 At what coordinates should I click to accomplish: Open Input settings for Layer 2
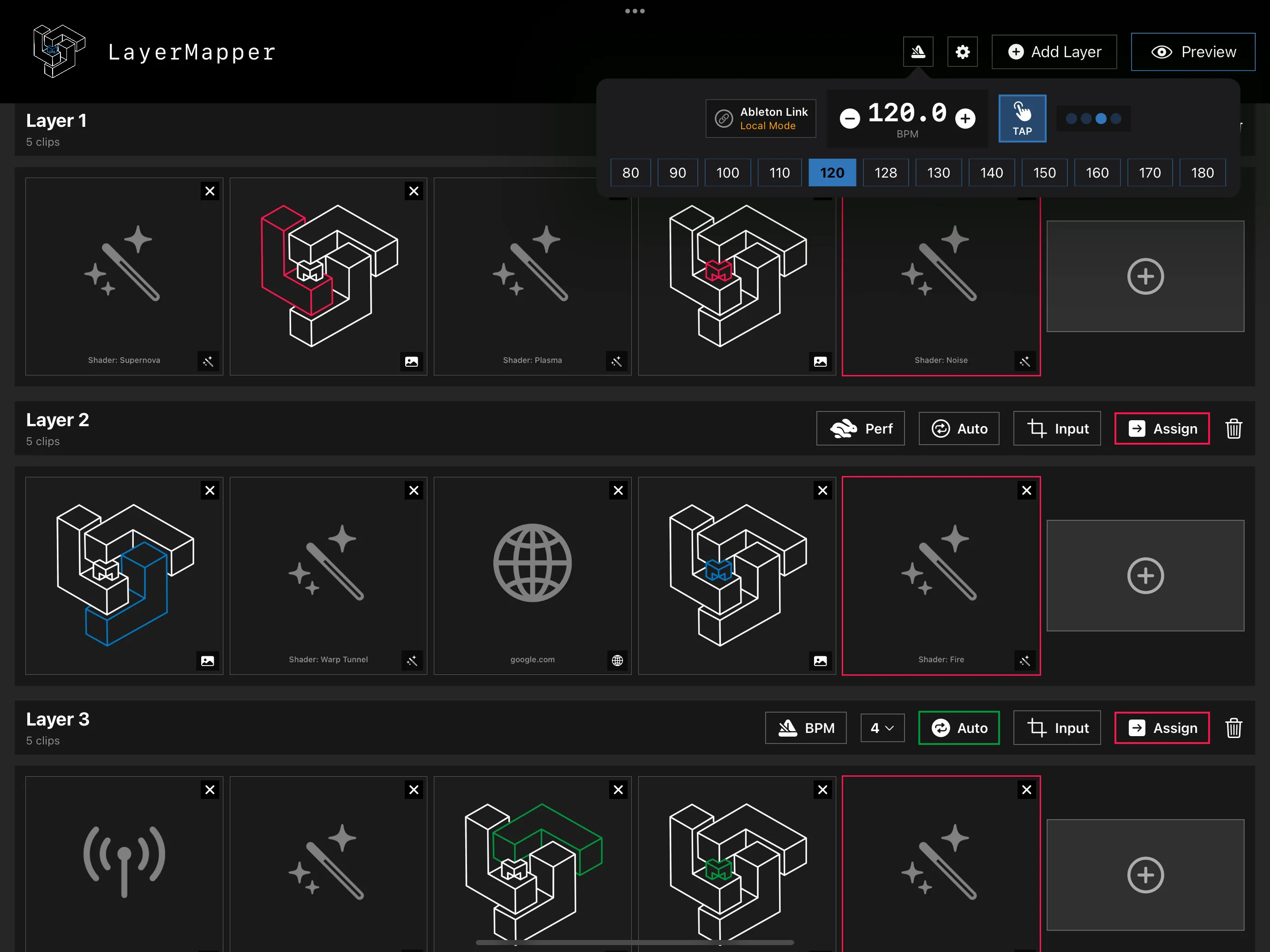[x=1057, y=428]
